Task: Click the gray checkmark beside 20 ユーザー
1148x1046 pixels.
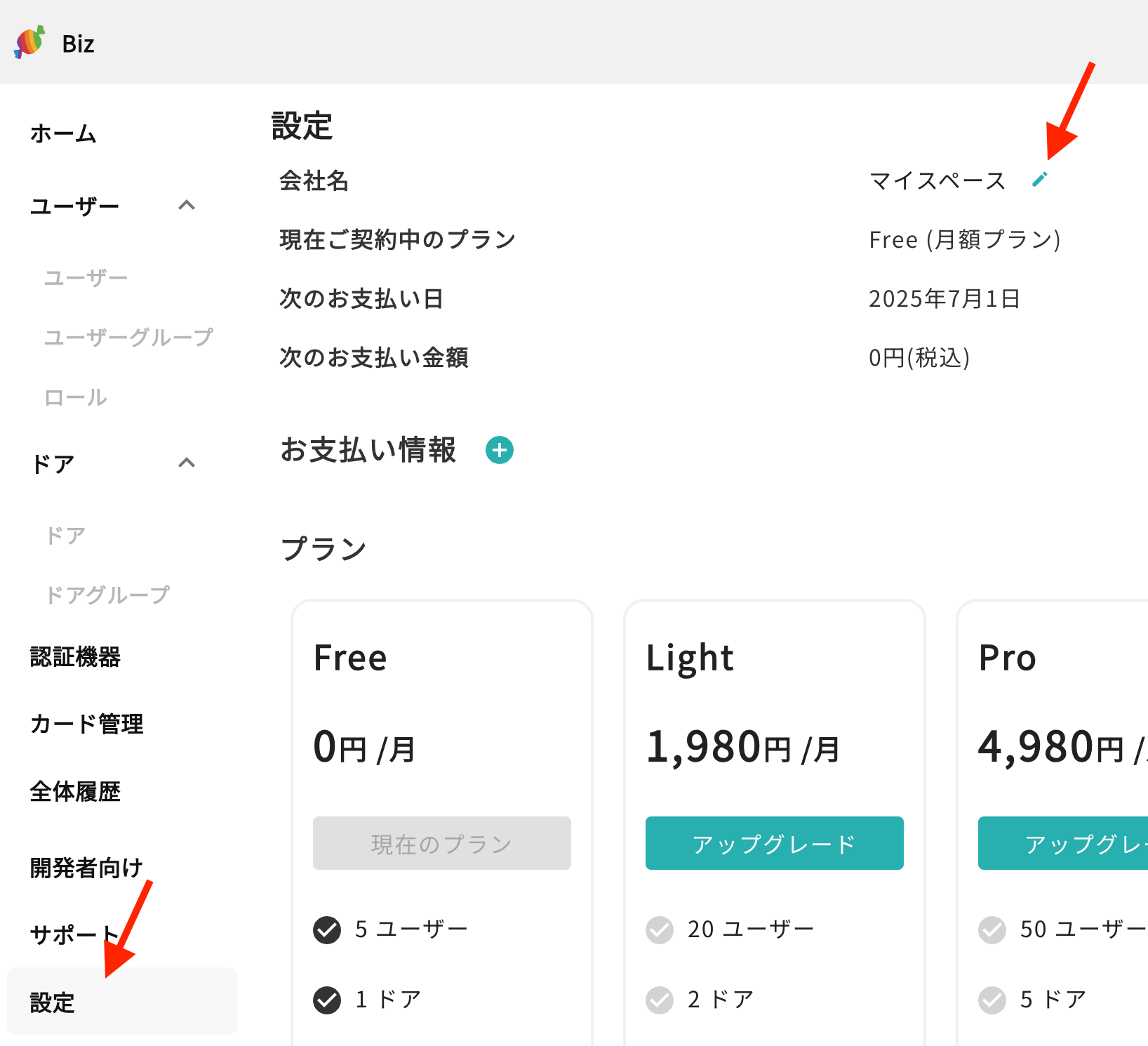Action: (x=660, y=929)
